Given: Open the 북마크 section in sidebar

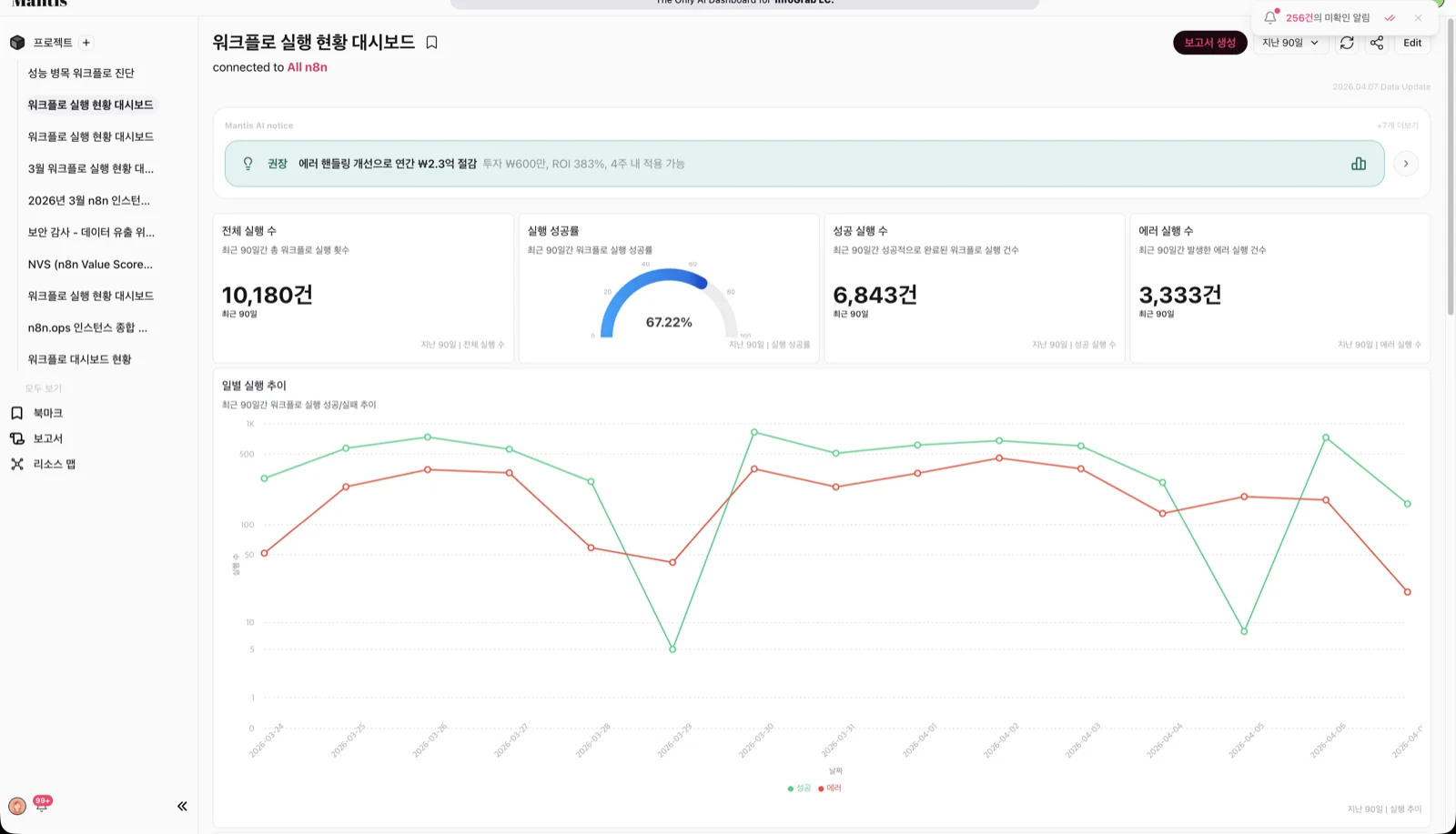Looking at the screenshot, I should tap(46, 412).
